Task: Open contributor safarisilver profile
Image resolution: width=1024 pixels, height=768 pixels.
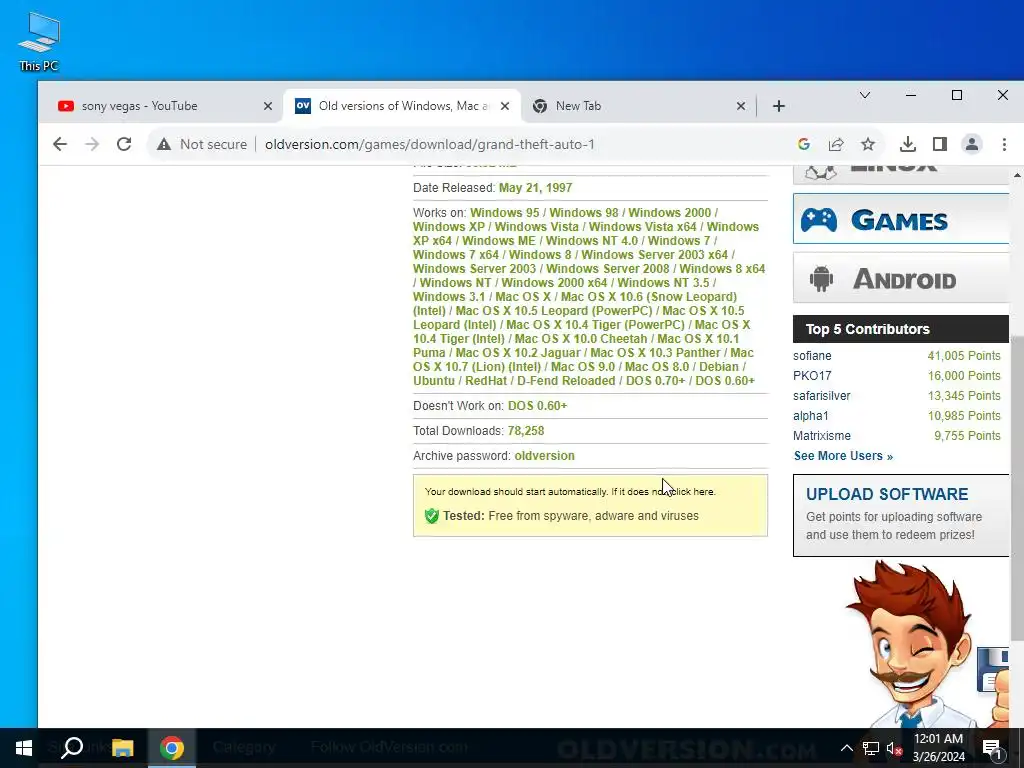Action: point(822,396)
